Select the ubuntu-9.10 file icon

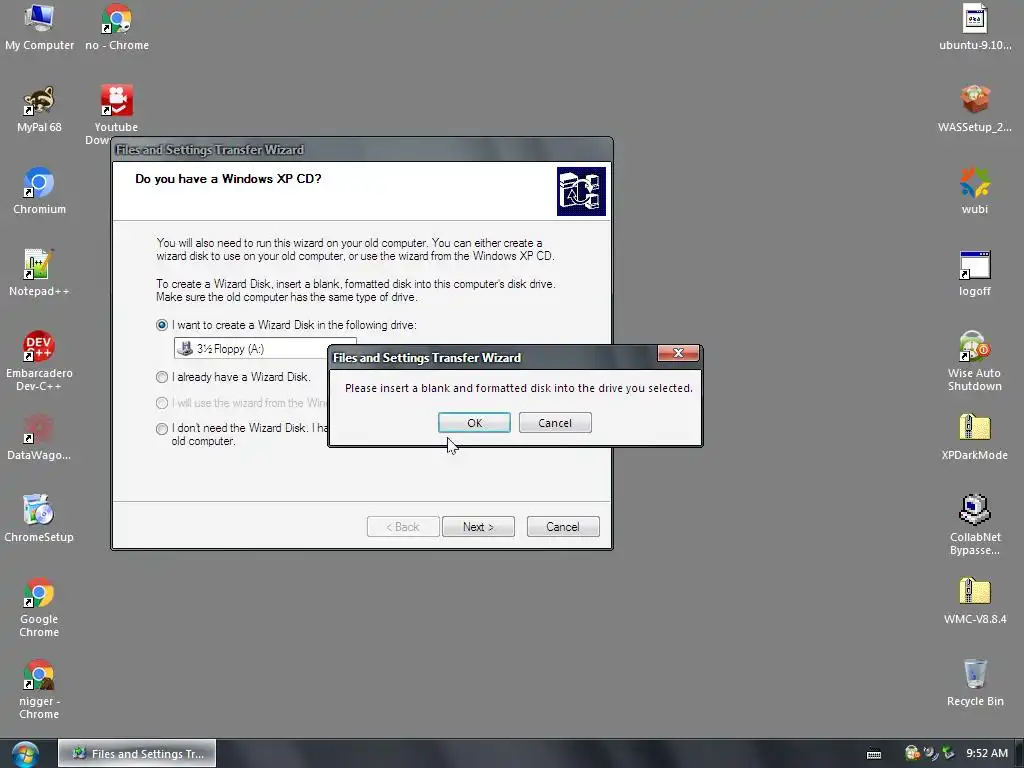pos(975,27)
